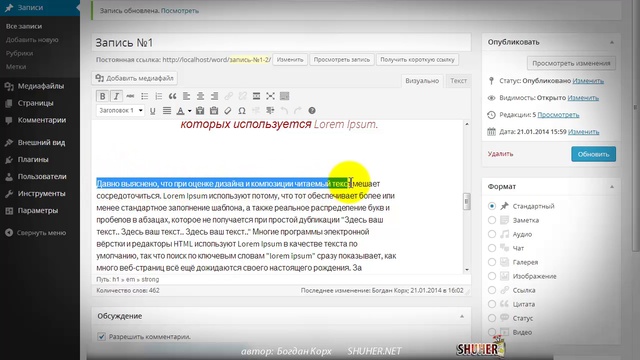
Task: Insert a numbered list
Action: click(158, 96)
